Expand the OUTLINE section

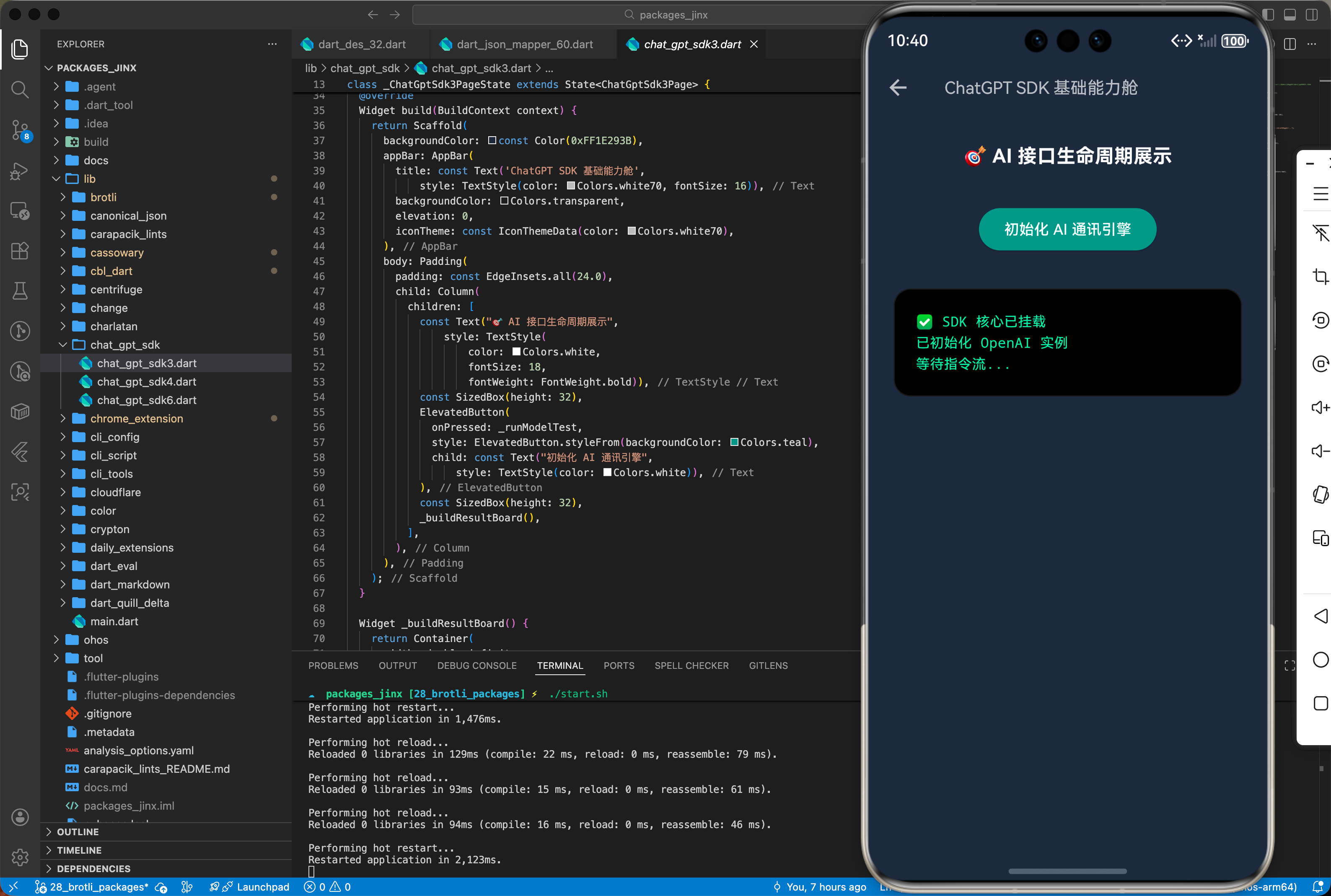point(166,832)
